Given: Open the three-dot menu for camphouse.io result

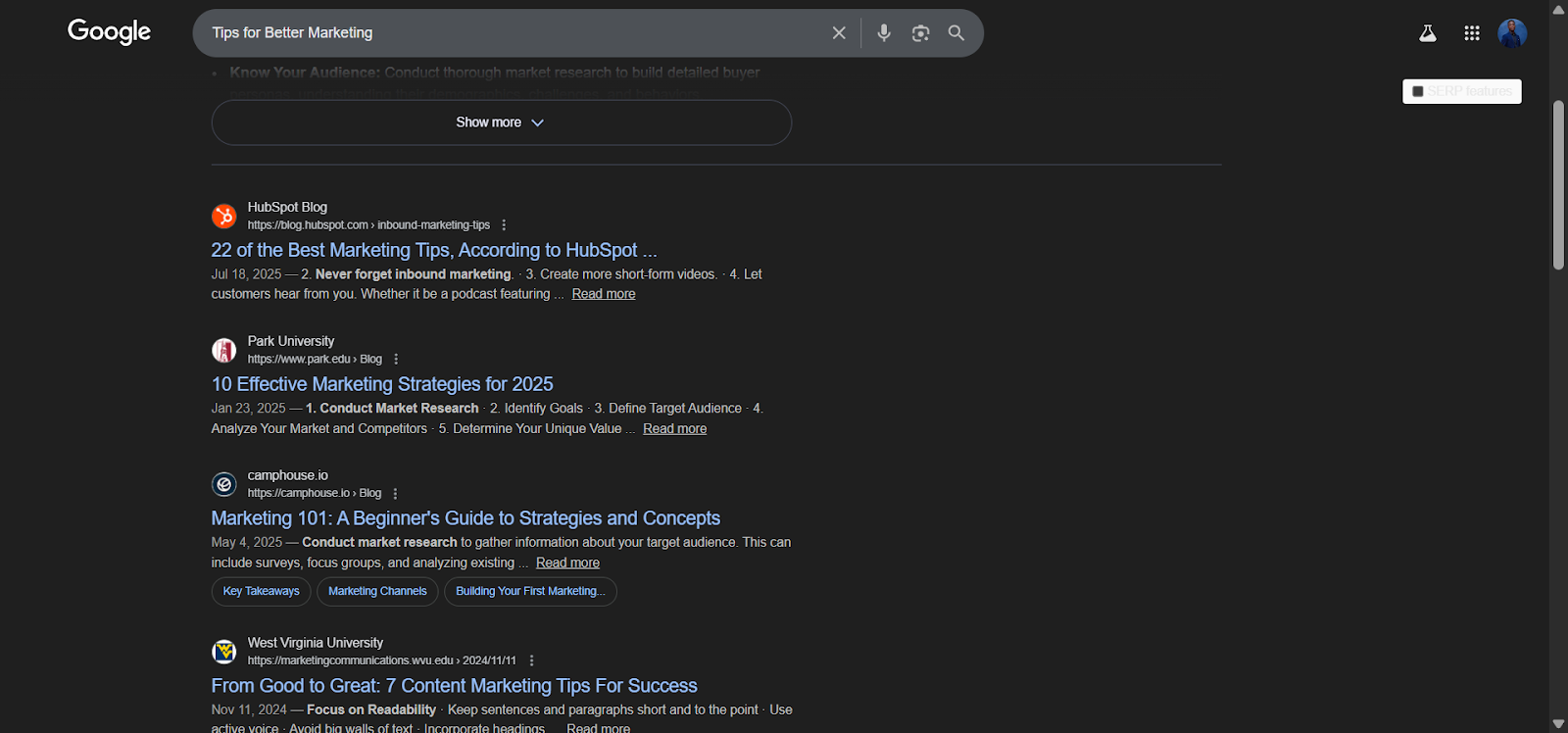Looking at the screenshot, I should tap(395, 494).
